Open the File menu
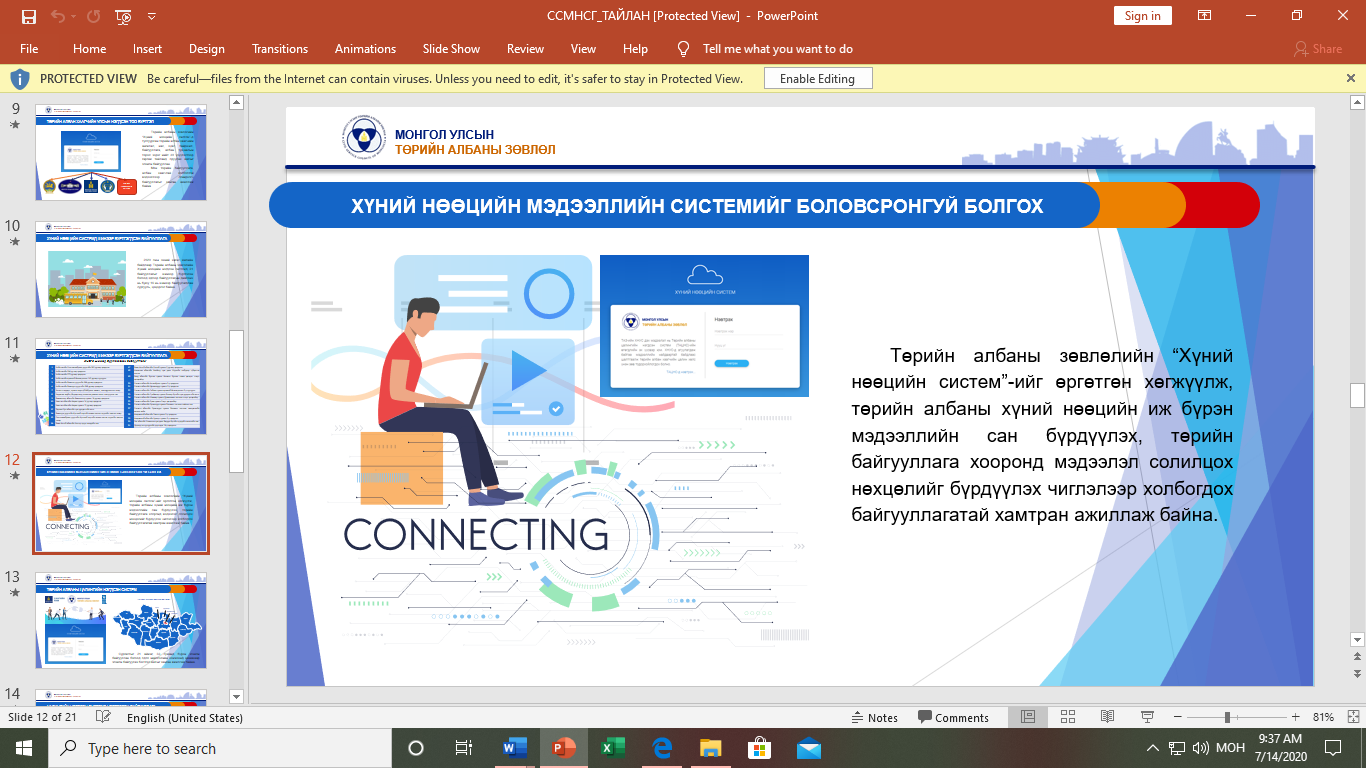1366x768 pixels. click(29, 49)
